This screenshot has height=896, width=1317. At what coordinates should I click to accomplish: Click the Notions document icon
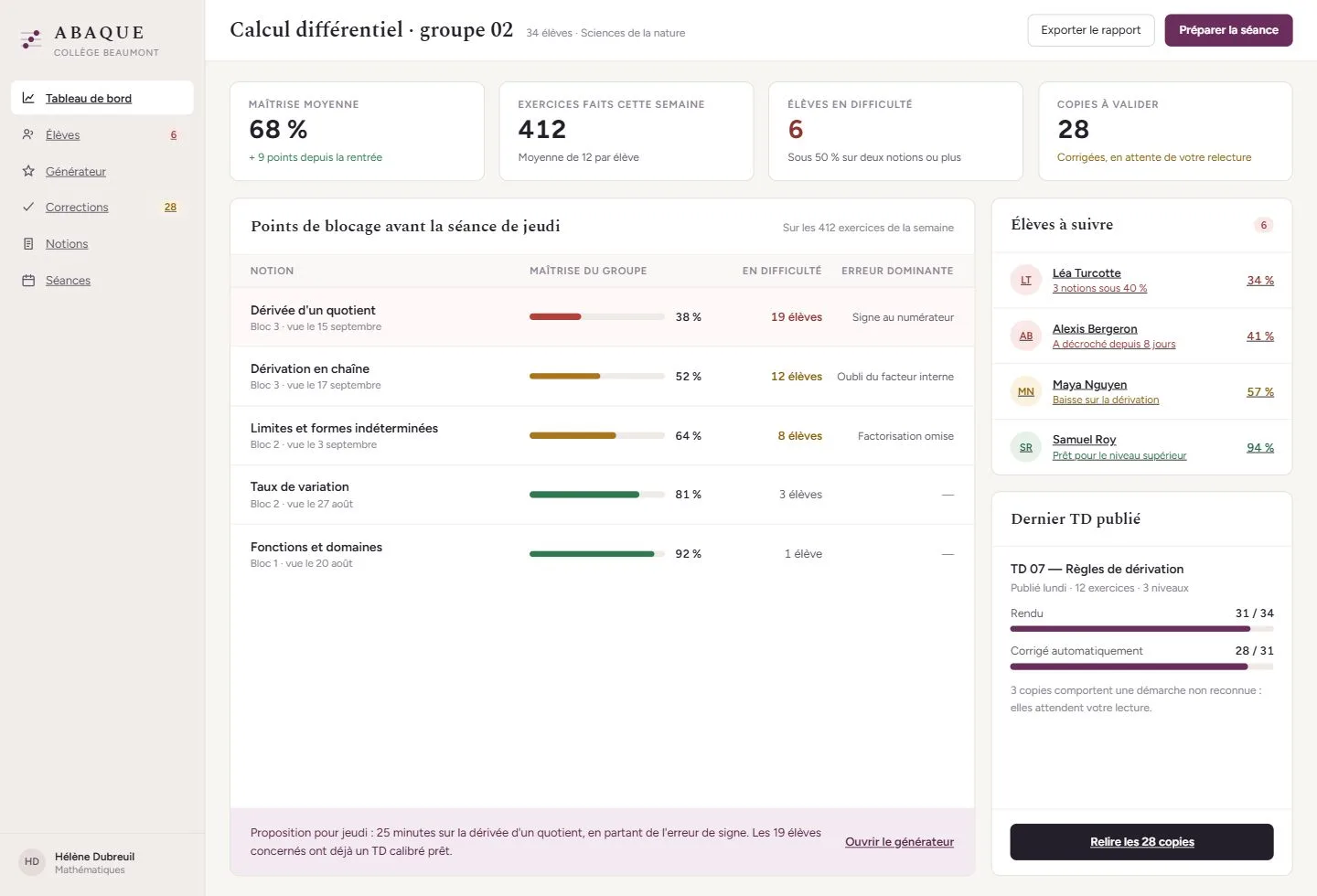tap(28, 243)
